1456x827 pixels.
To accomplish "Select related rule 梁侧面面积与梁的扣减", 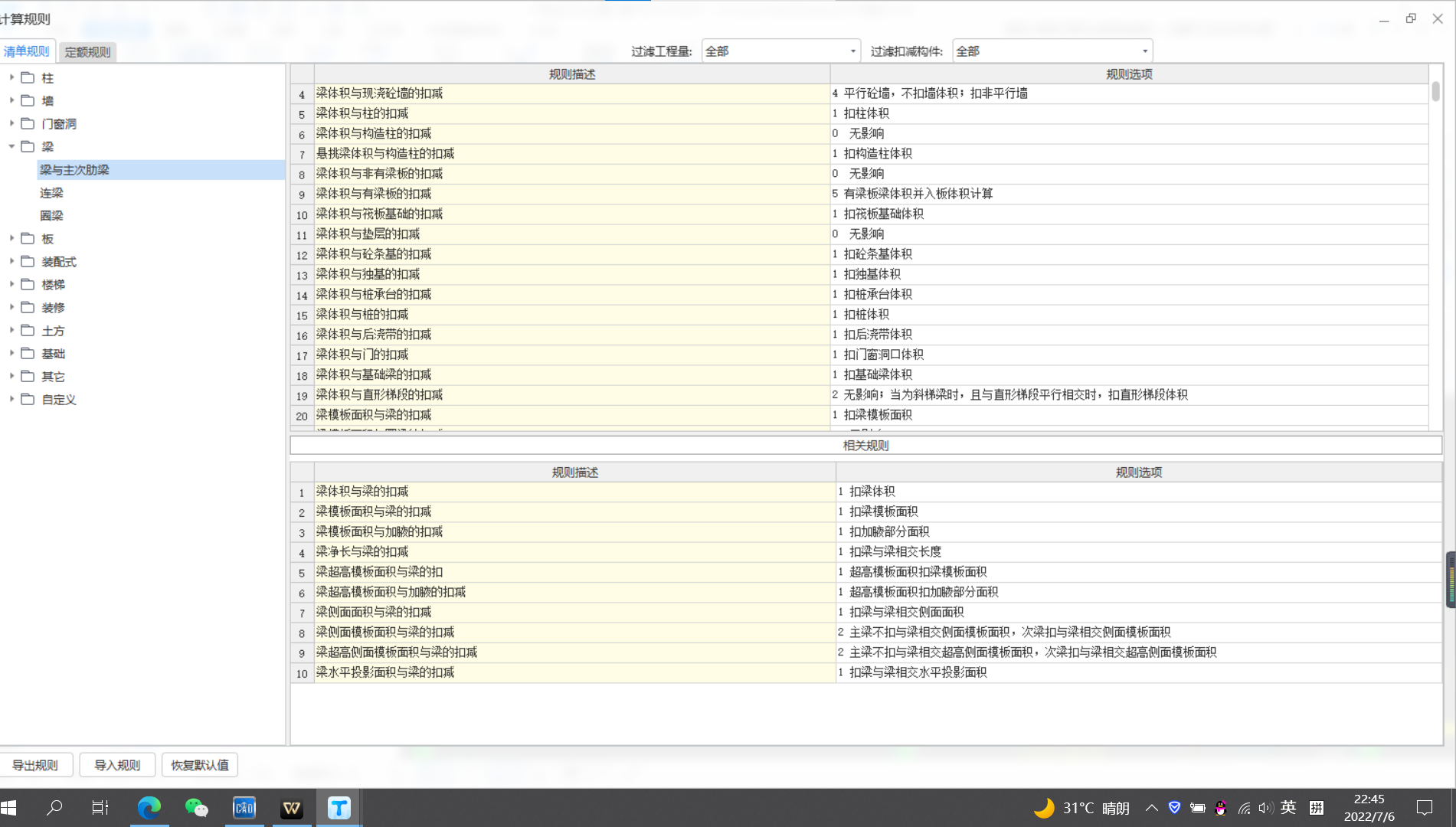I will pyautogui.click(x=574, y=613).
